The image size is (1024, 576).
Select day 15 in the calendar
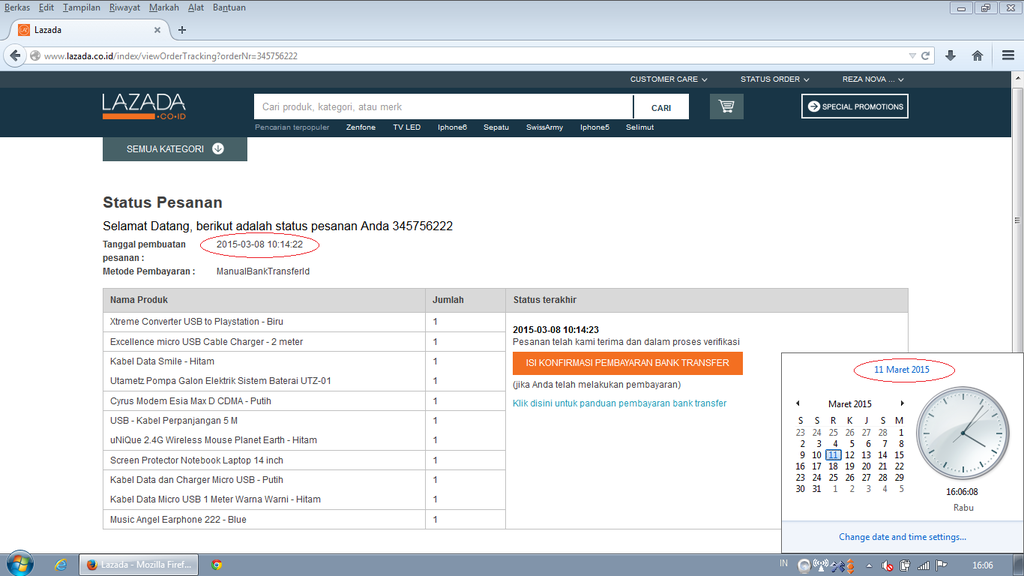899,455
